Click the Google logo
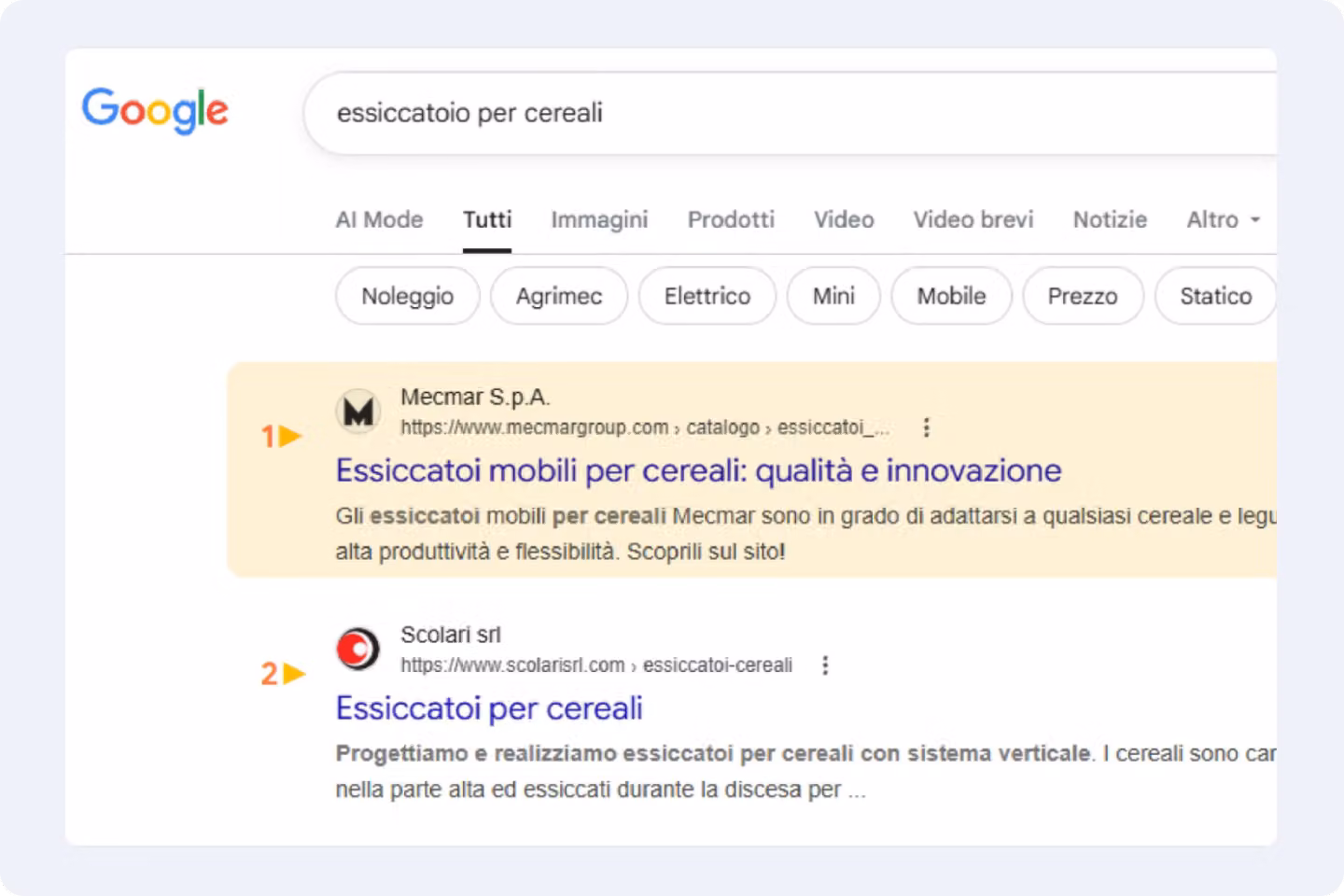Image resolution: width=1344 pixels, height=896 pixels. pos(155,110)
